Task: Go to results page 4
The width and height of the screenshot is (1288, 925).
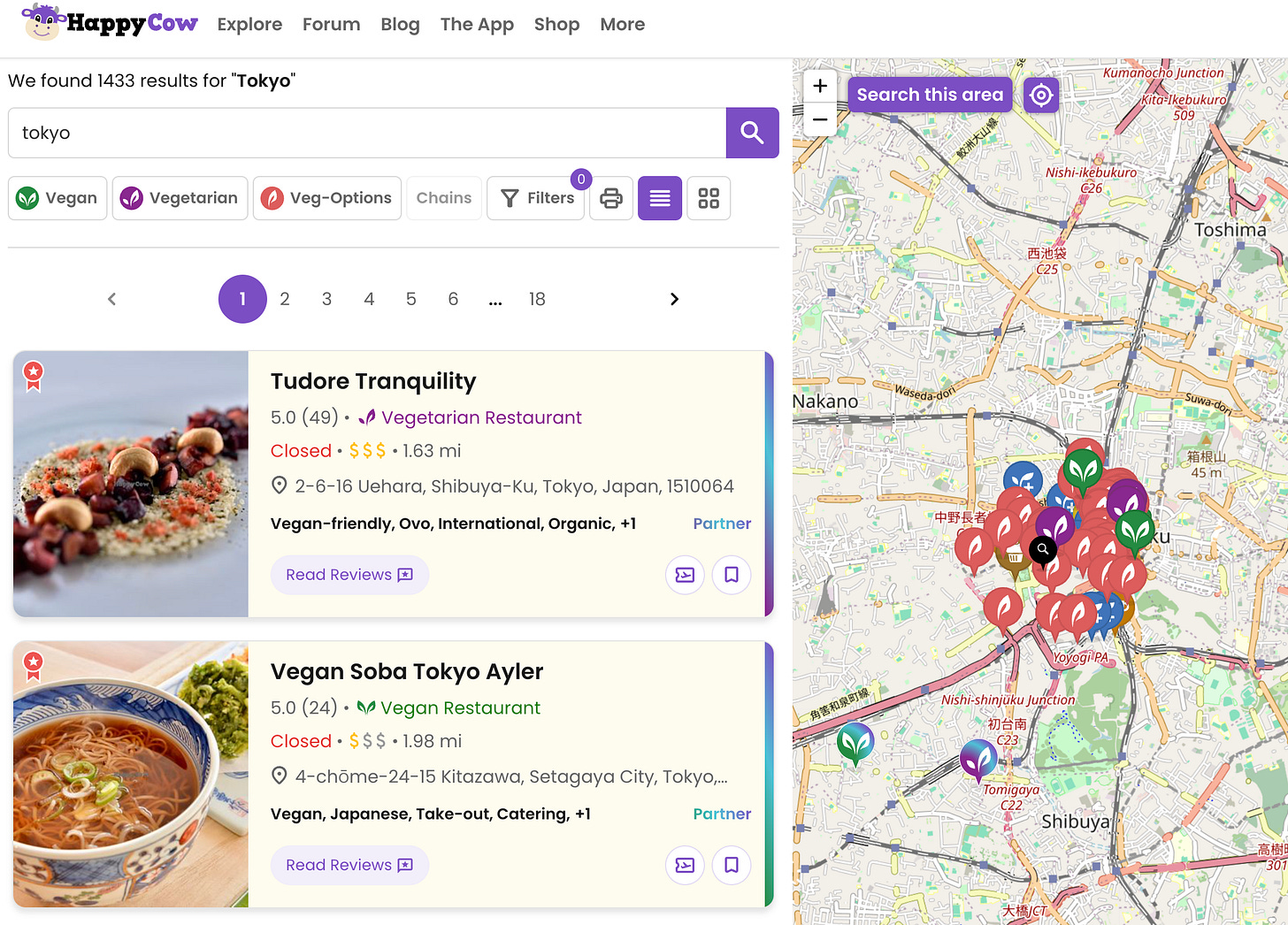Action: point(369,299)
